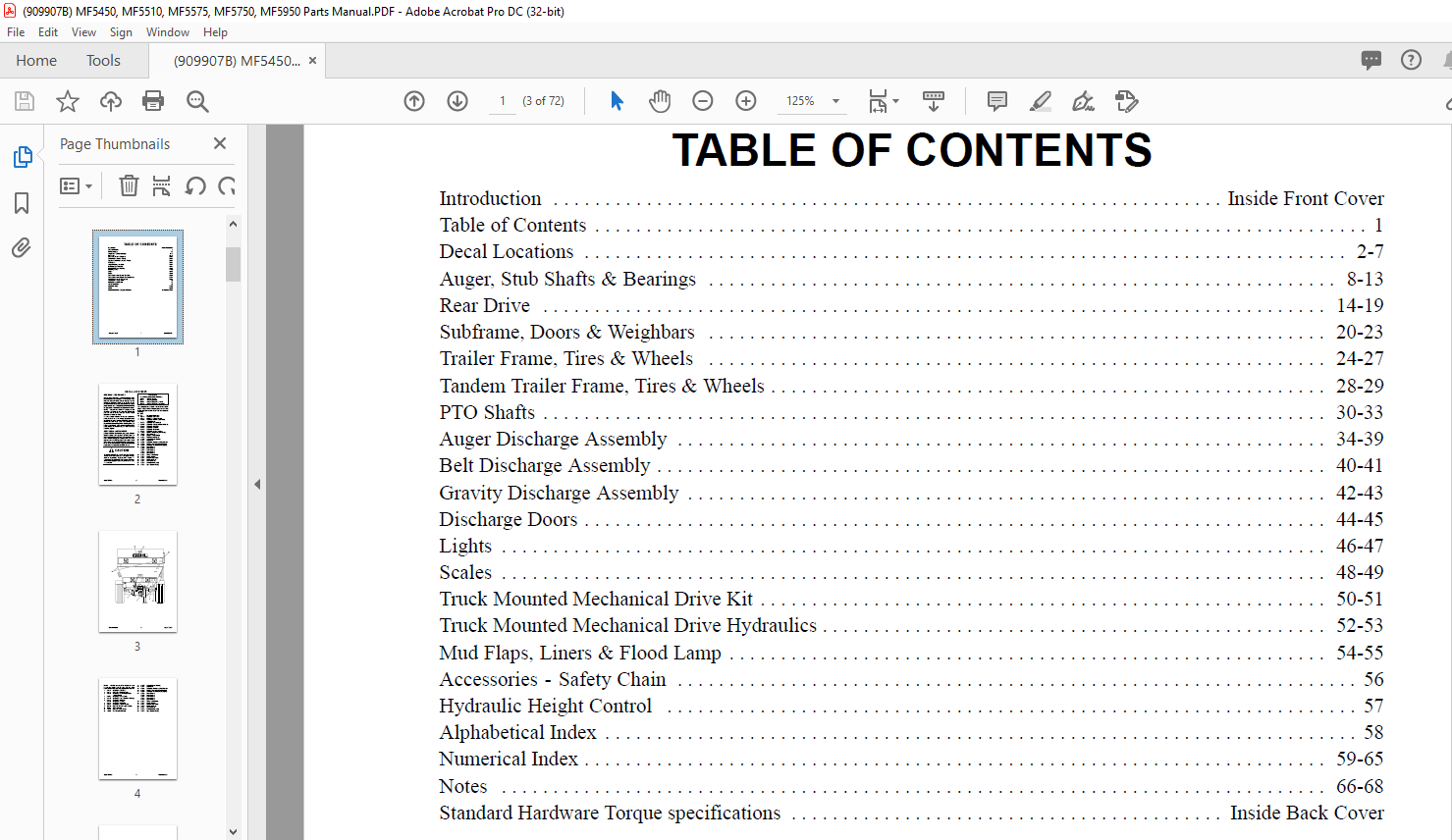The width and height of the screenshot is (1452, 840).
Task: Zoom out with minus button
Action: tap(703, 101)
